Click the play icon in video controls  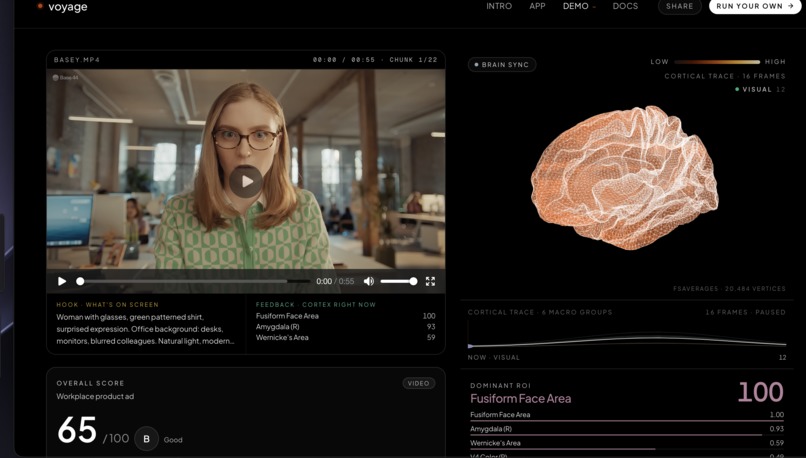click(x=62, y=281)
